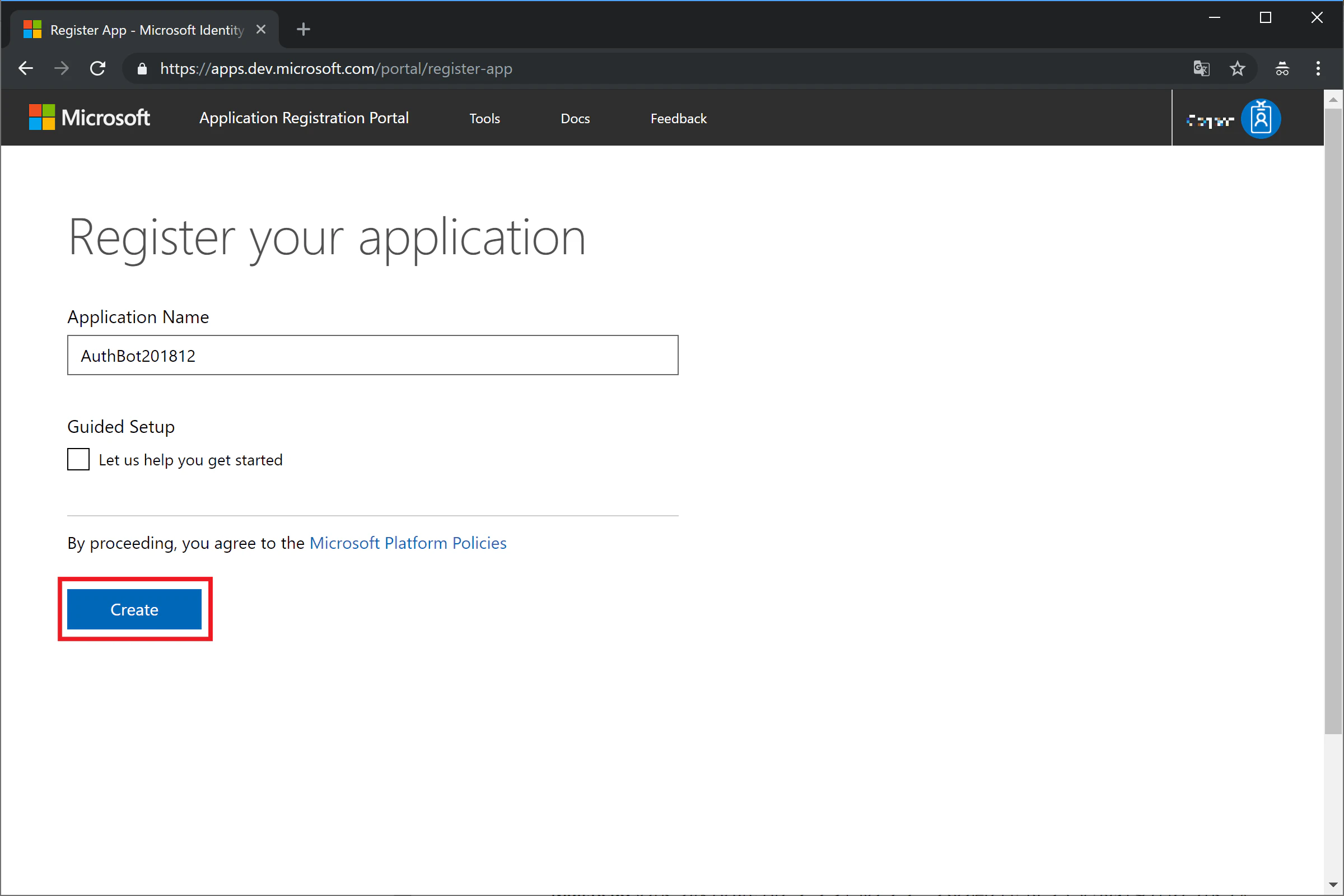1344x896 pixels.
Task: Close the Register App tab
Action: tap(260, 29)
